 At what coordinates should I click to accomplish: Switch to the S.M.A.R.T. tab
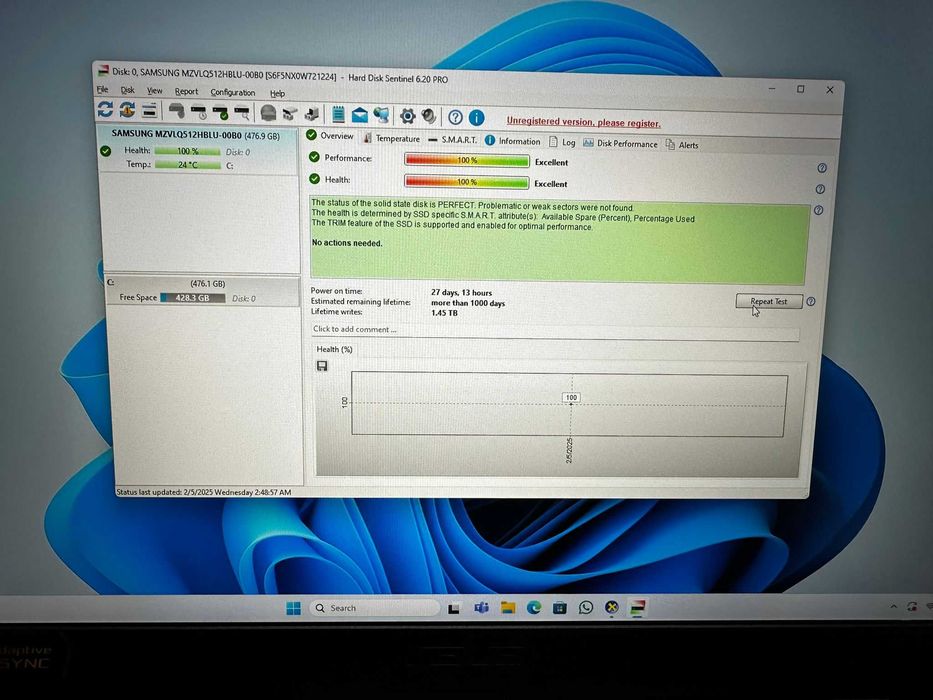click(x=453, y=139)
